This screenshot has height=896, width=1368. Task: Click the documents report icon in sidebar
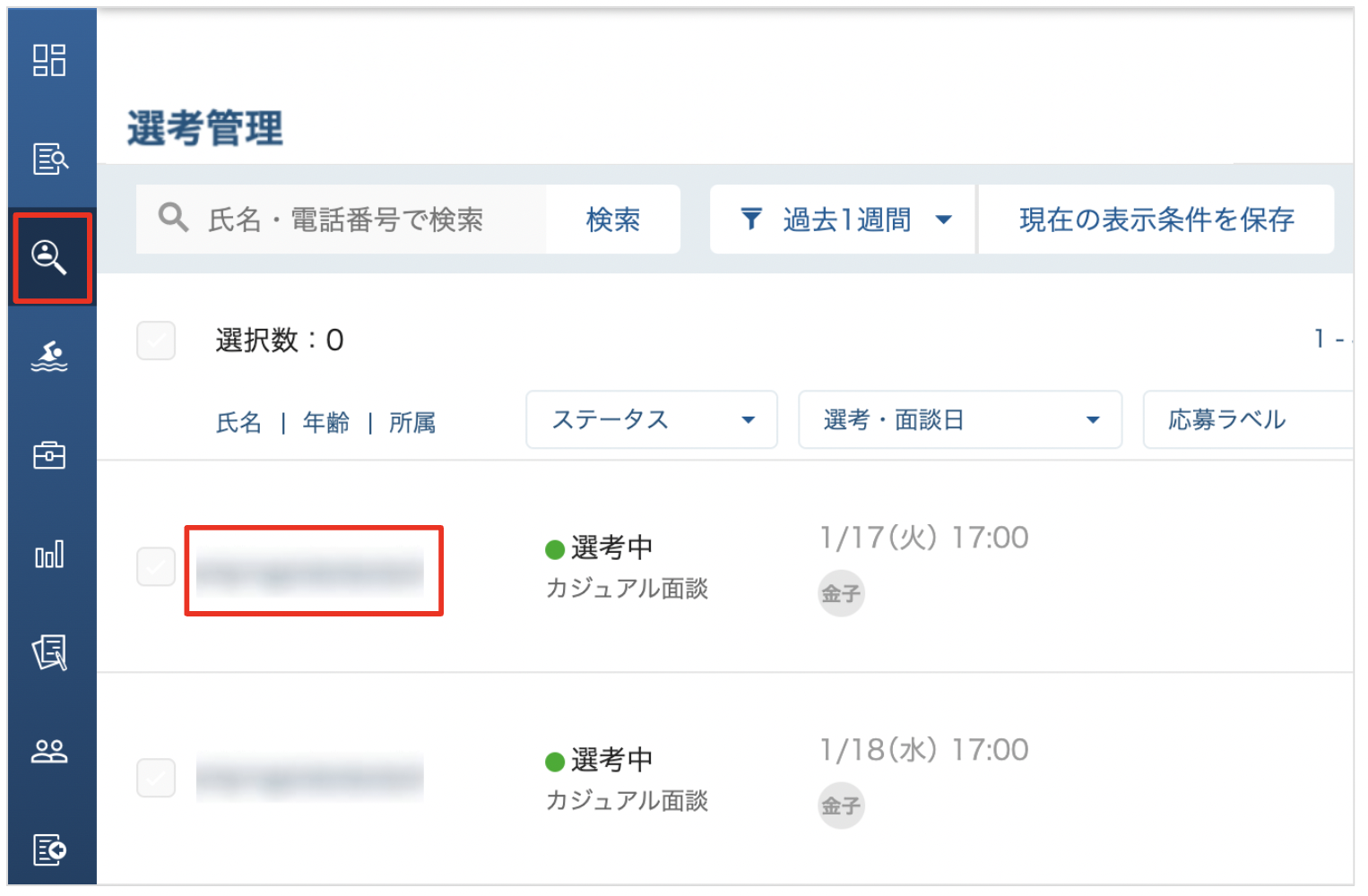[49, 652]
